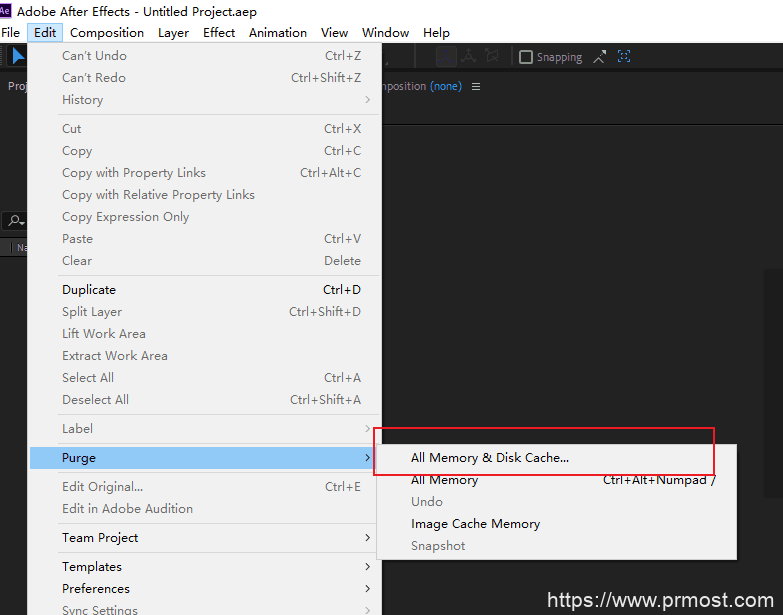
Task: Click Cut in Edit menu
Action: (204, 129)
